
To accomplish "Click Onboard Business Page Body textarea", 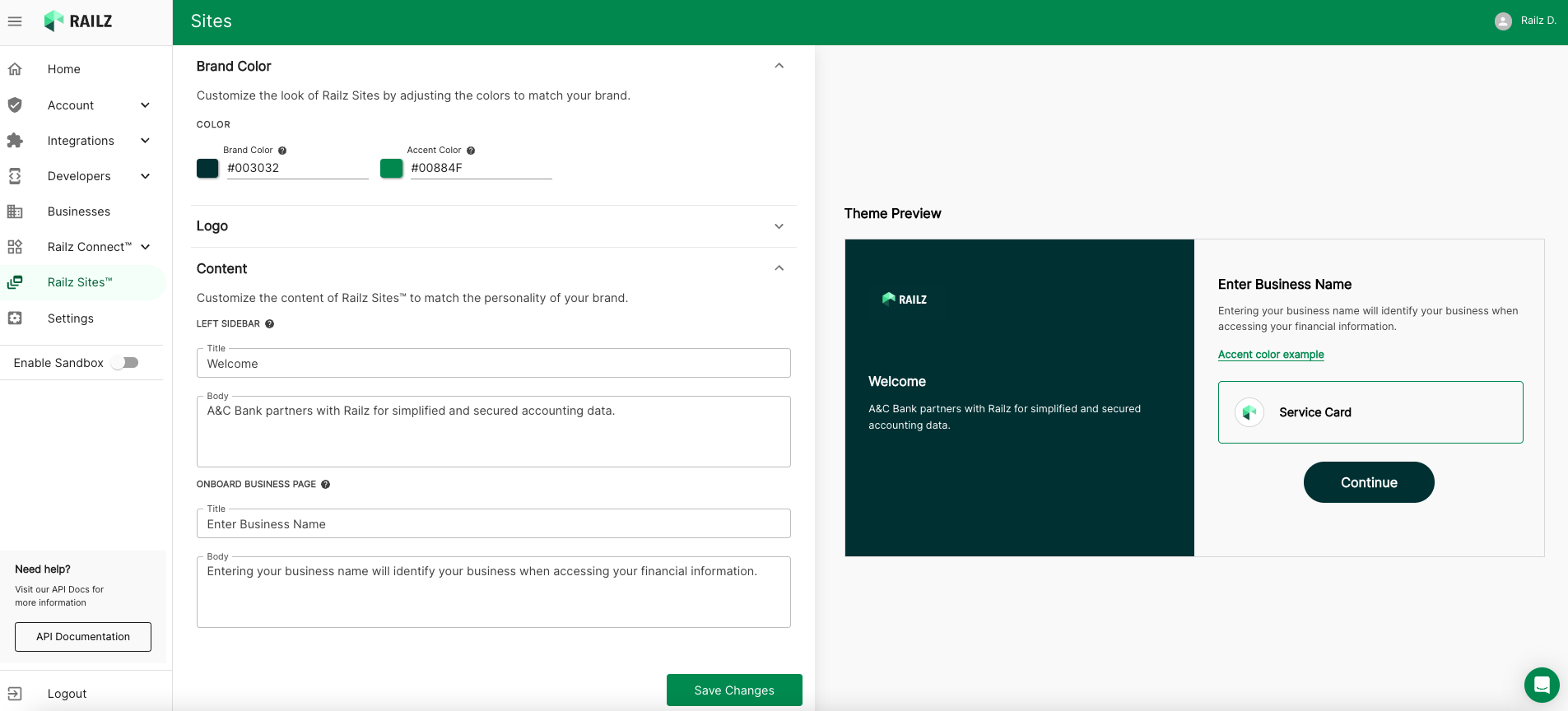I will pos(494,592).
